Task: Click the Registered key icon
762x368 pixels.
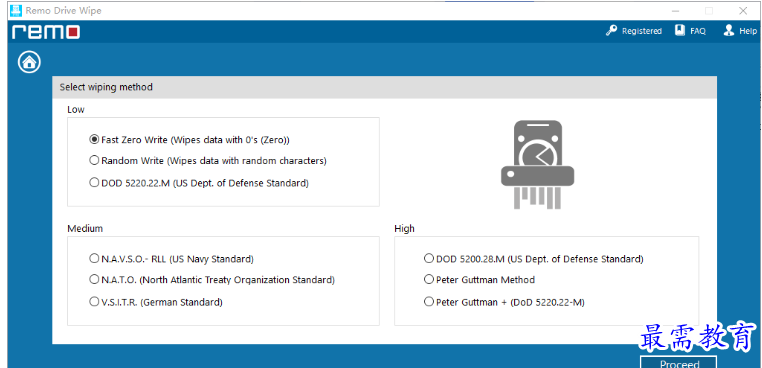Action: click(611, 31)
